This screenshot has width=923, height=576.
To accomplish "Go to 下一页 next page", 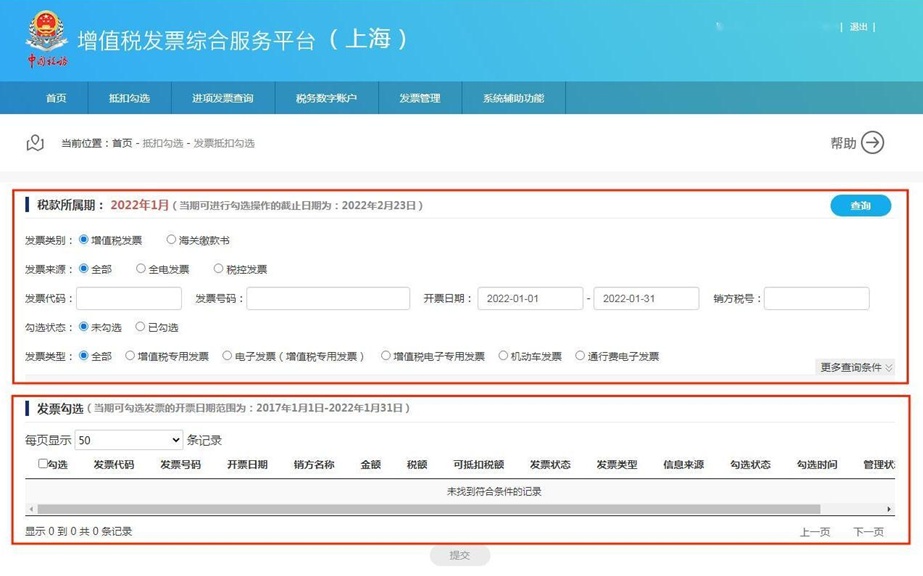I will [x=868, y=532].
